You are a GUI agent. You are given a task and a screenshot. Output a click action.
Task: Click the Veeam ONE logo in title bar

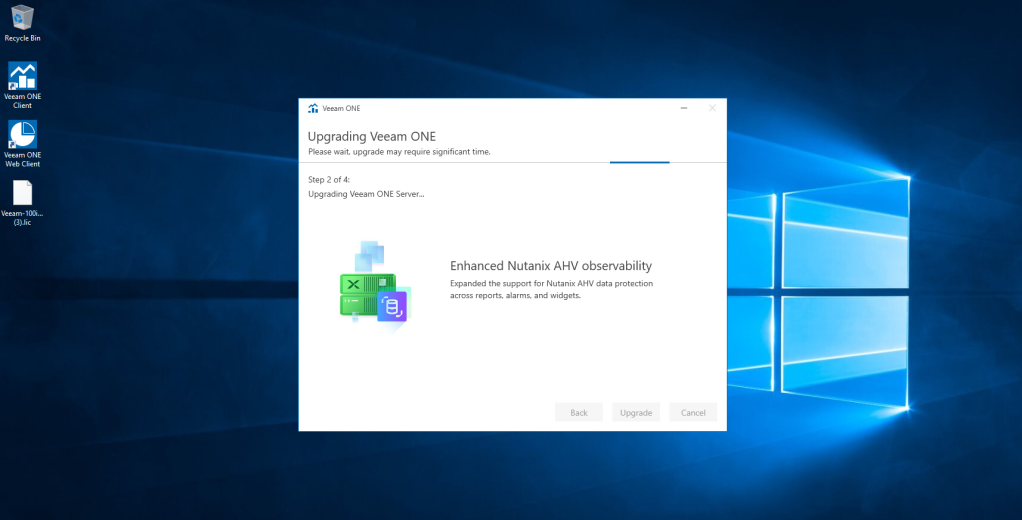(313, 108)
